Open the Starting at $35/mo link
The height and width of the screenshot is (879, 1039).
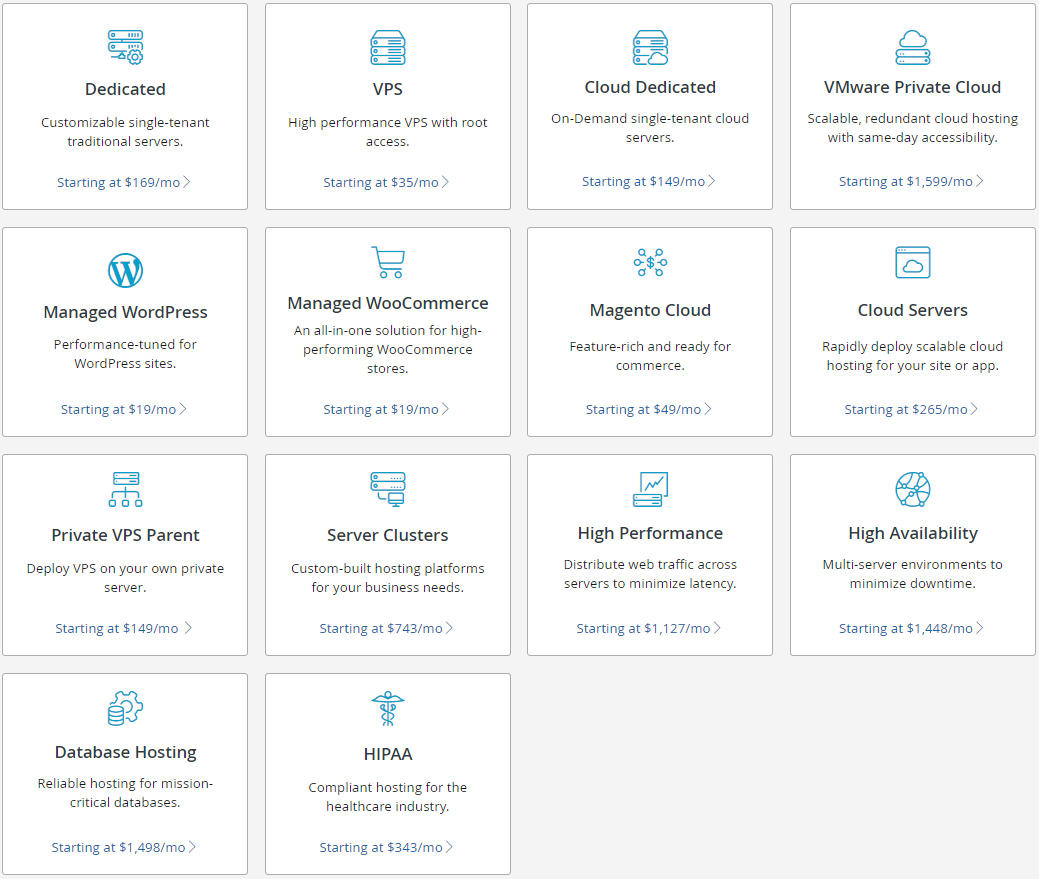386,182
